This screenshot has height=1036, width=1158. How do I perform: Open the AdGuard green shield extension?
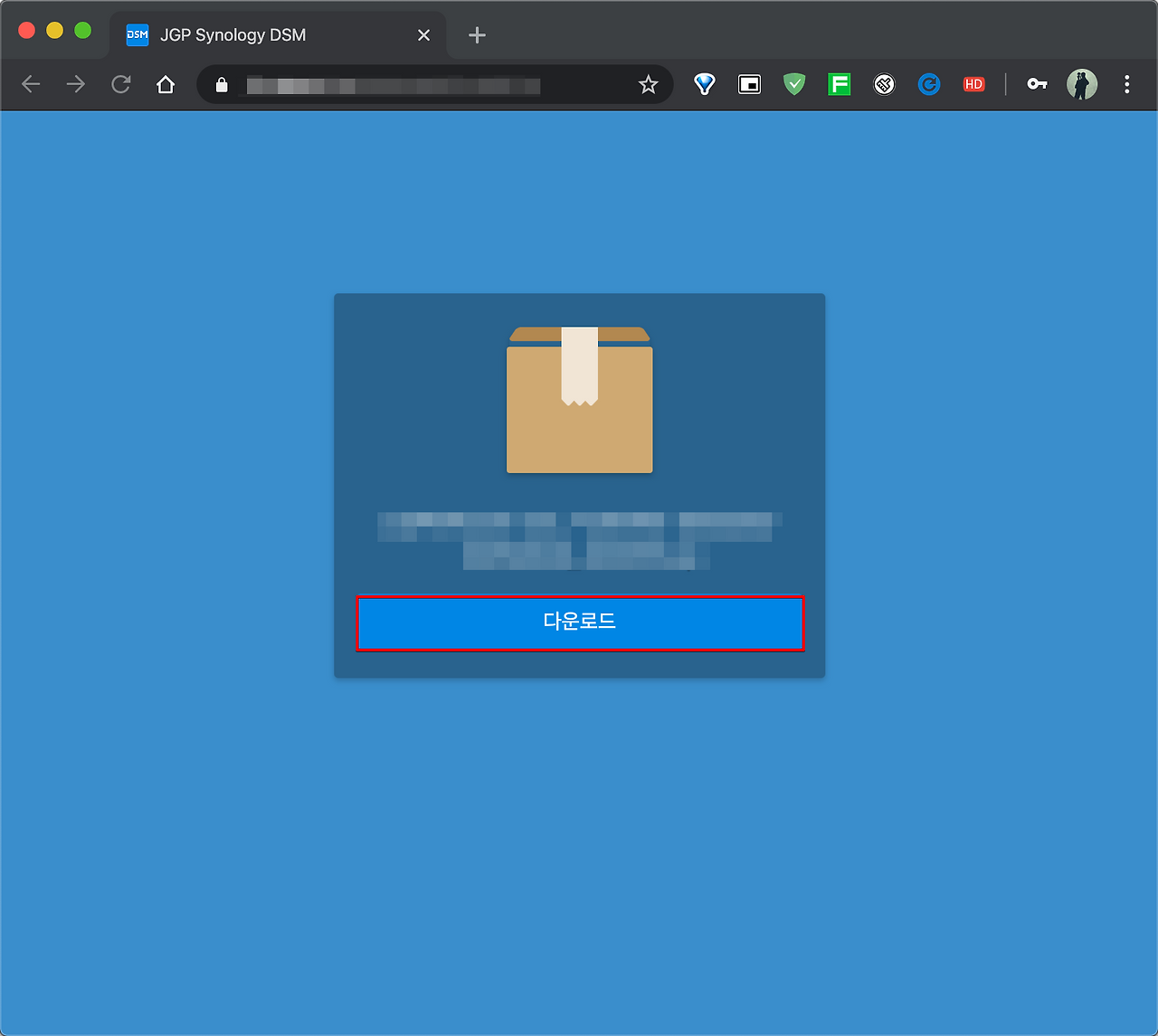tap(794, 84)
